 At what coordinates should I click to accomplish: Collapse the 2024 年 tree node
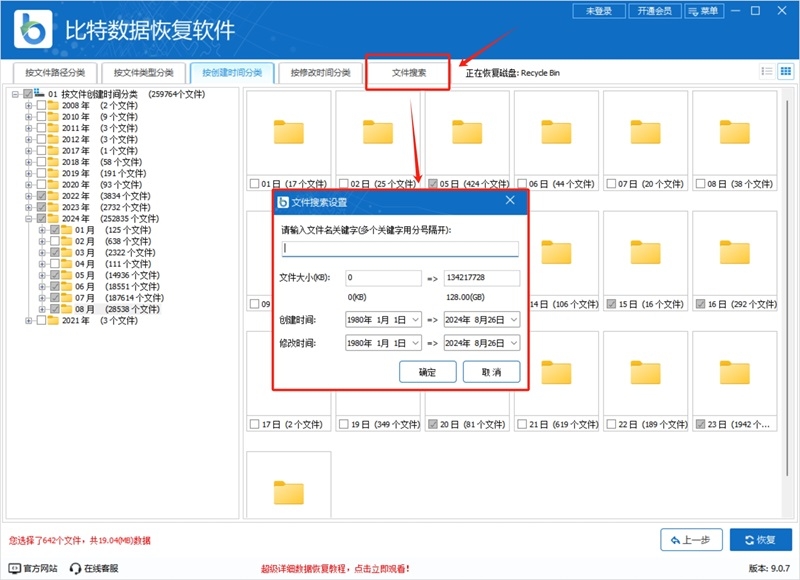[x=28, y=218]
